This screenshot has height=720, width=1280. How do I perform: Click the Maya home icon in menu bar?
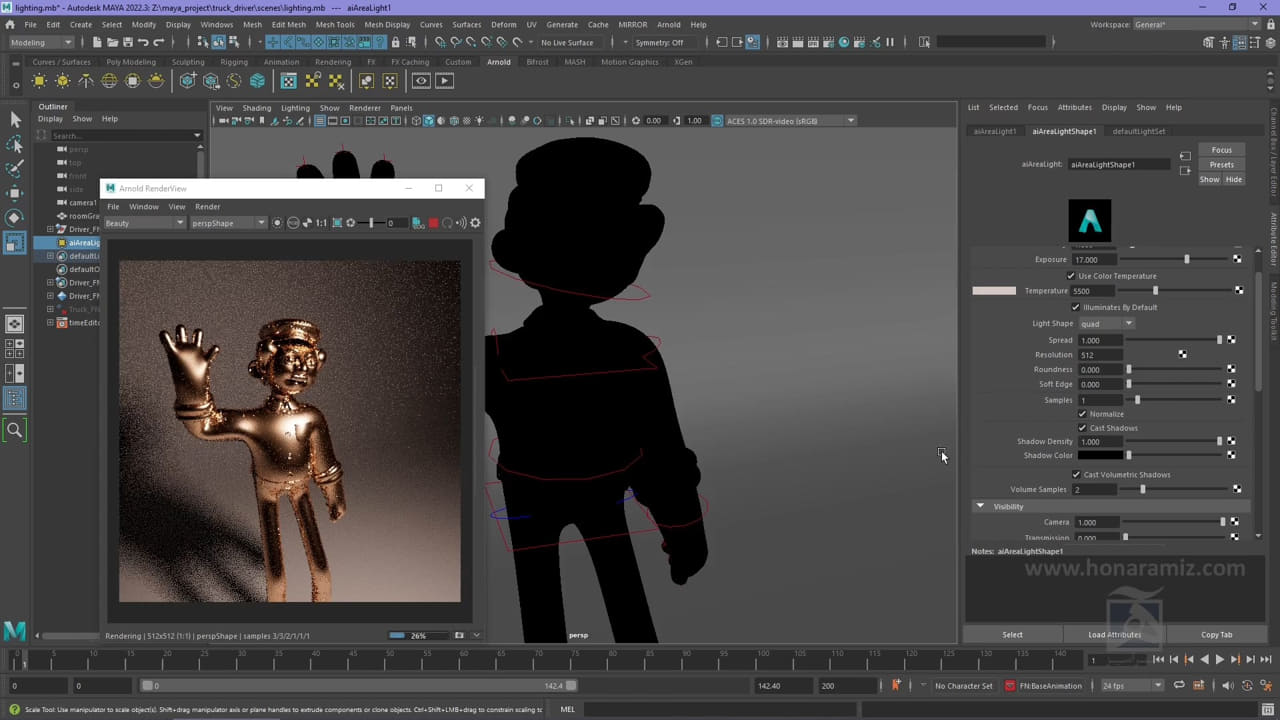(x=10, y=24)
